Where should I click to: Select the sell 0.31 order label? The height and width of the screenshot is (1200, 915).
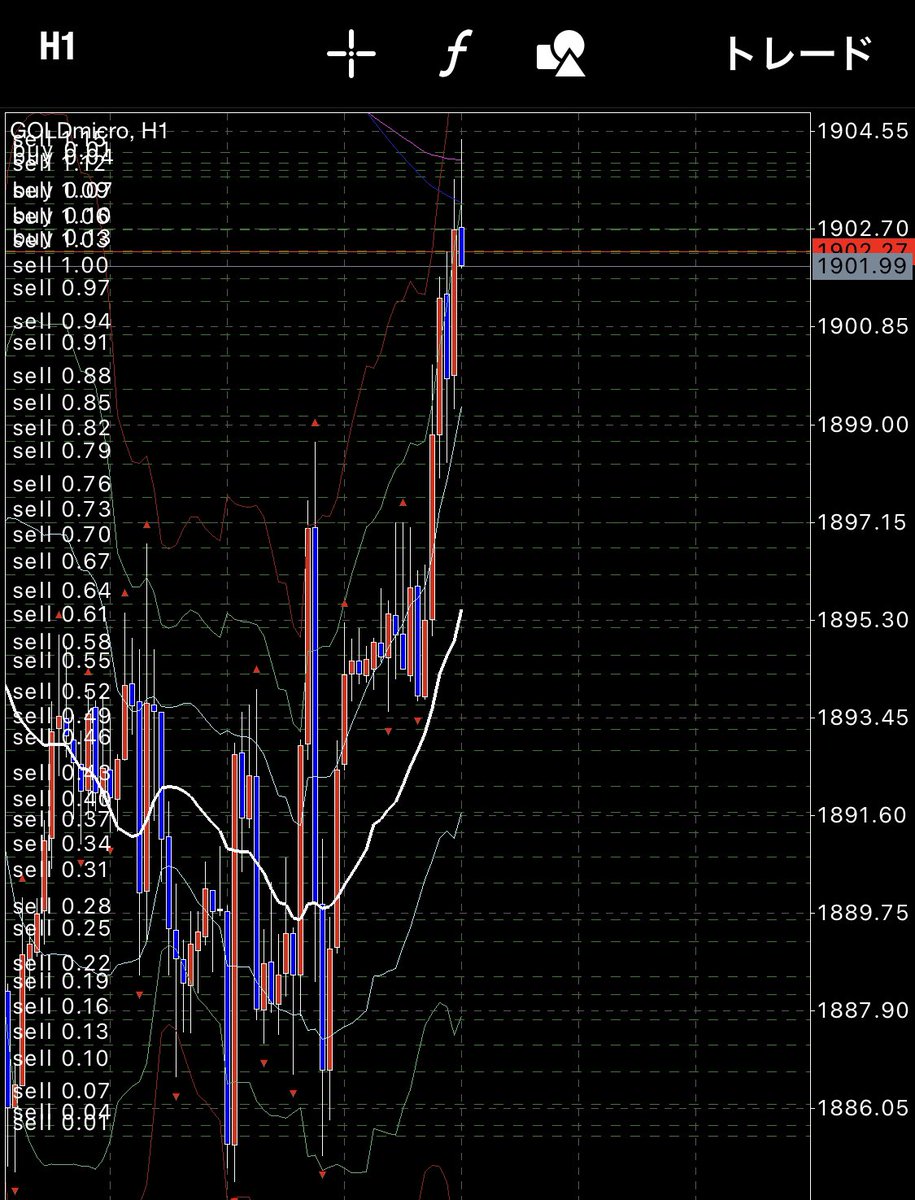[x=61, y=870]
